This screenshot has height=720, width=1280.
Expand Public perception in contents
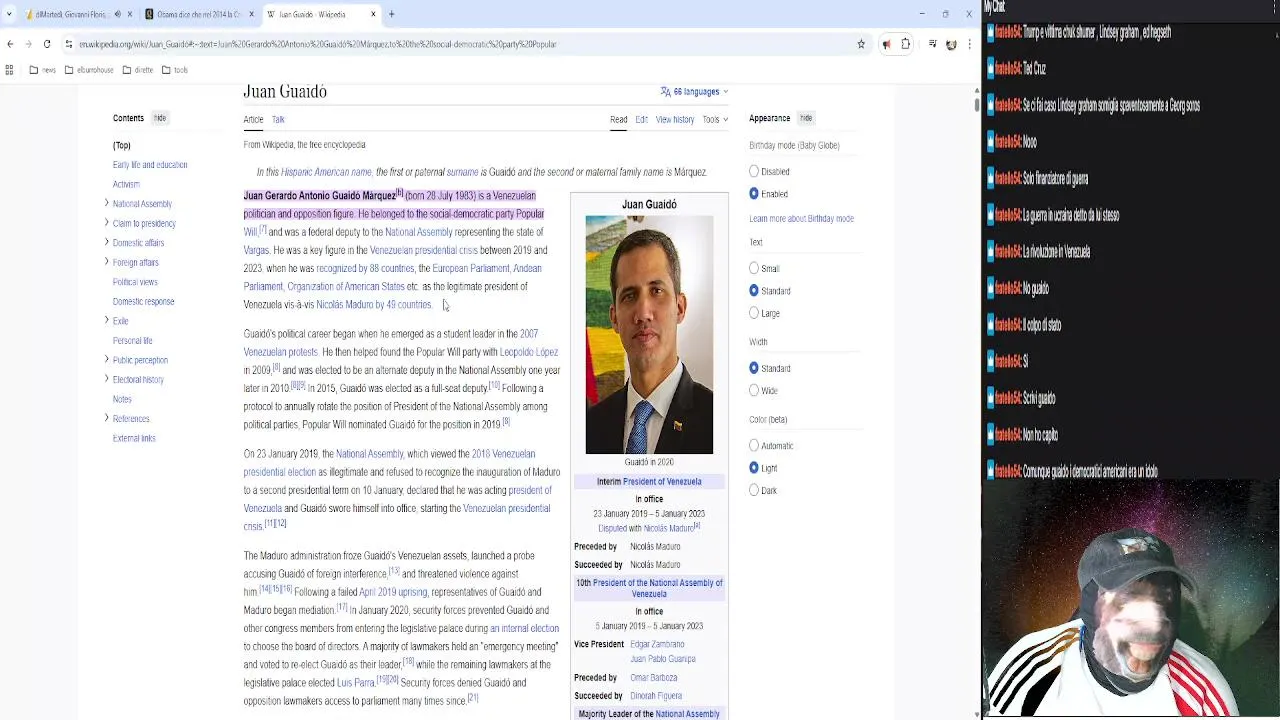tap(106, 360)
